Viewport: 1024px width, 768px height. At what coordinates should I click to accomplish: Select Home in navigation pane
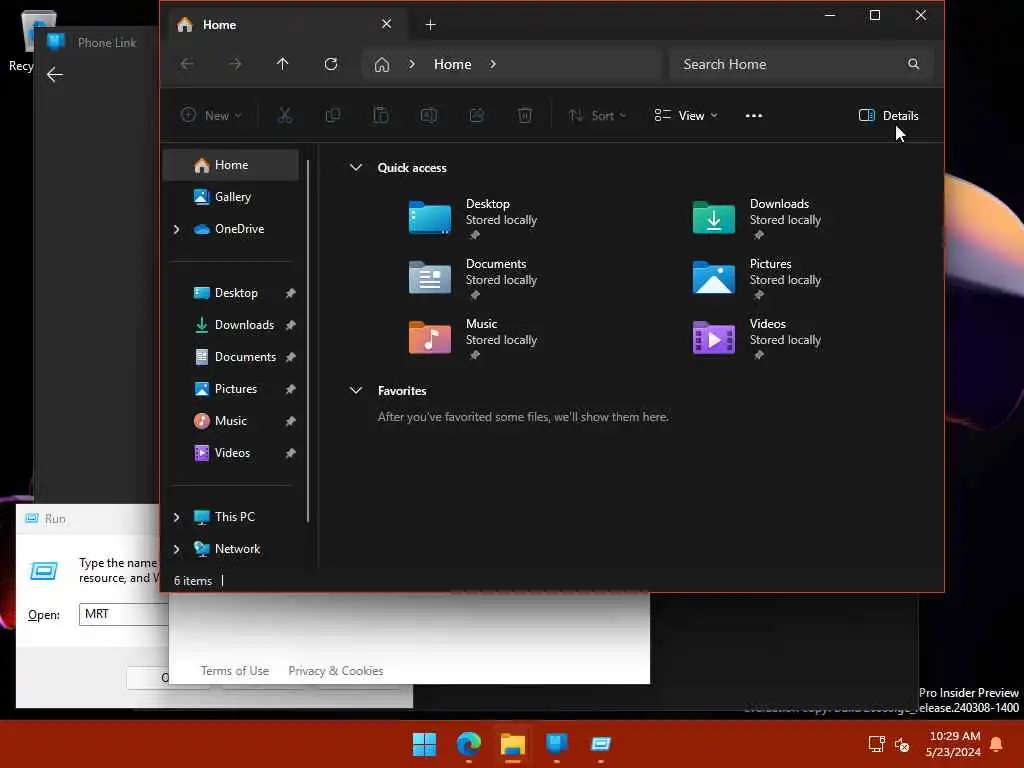[231, 165]
